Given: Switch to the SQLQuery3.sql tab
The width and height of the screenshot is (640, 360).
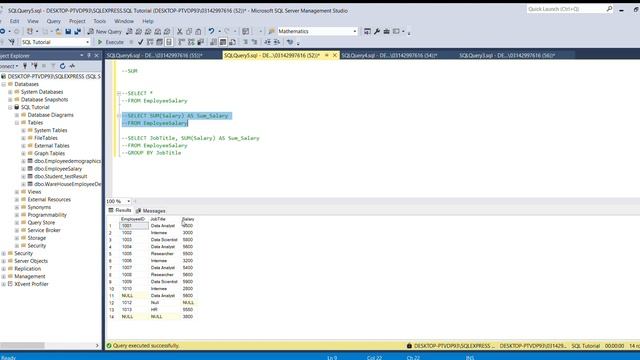Looking at the screenshot, I should pyautogui.click(x=507, y=56).
